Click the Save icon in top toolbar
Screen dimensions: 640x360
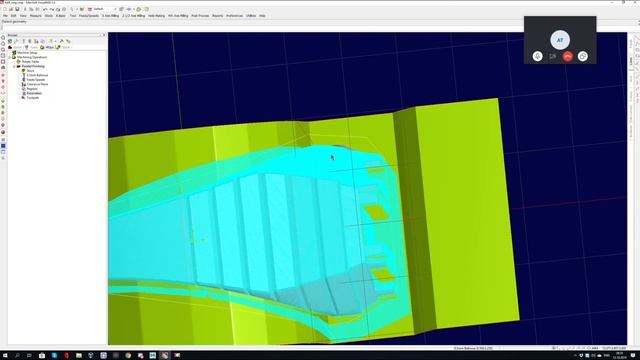click(x=17, y=9)
